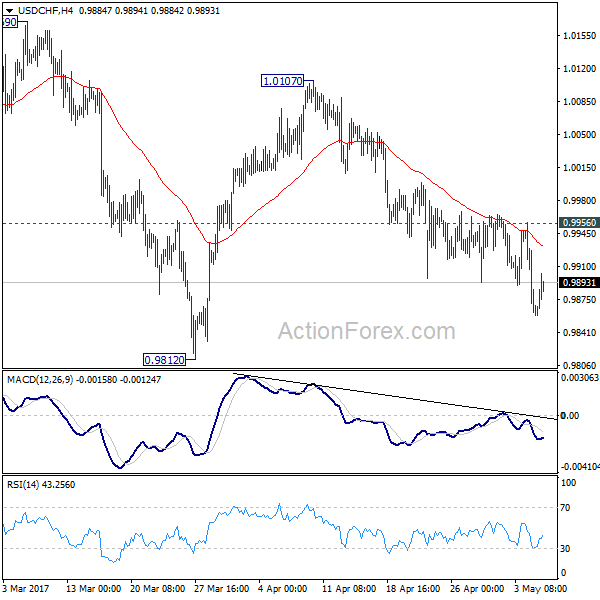600x600 pixels.
Task: Click the RSI scale label 100
Action: point(568,483)
